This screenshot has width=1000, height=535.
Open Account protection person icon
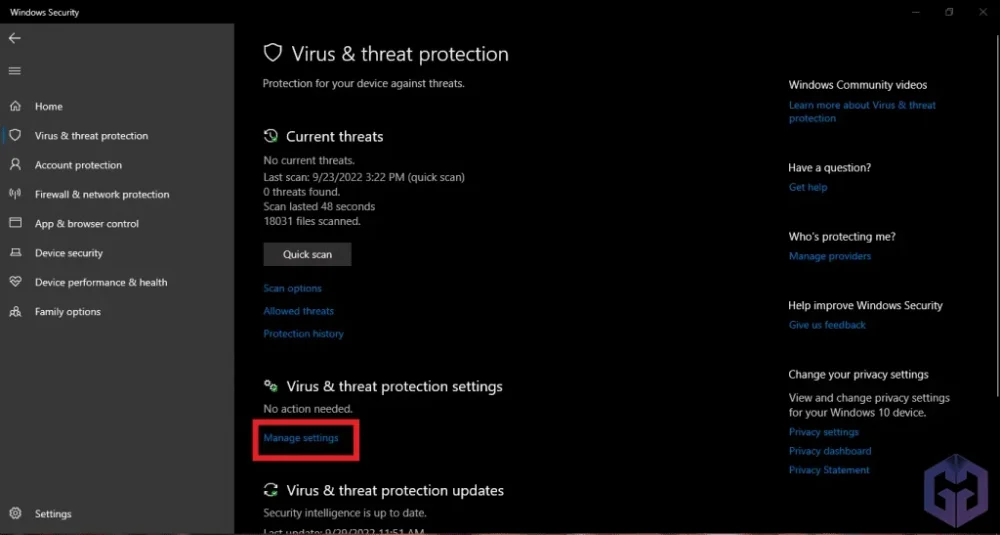point(15,165)
